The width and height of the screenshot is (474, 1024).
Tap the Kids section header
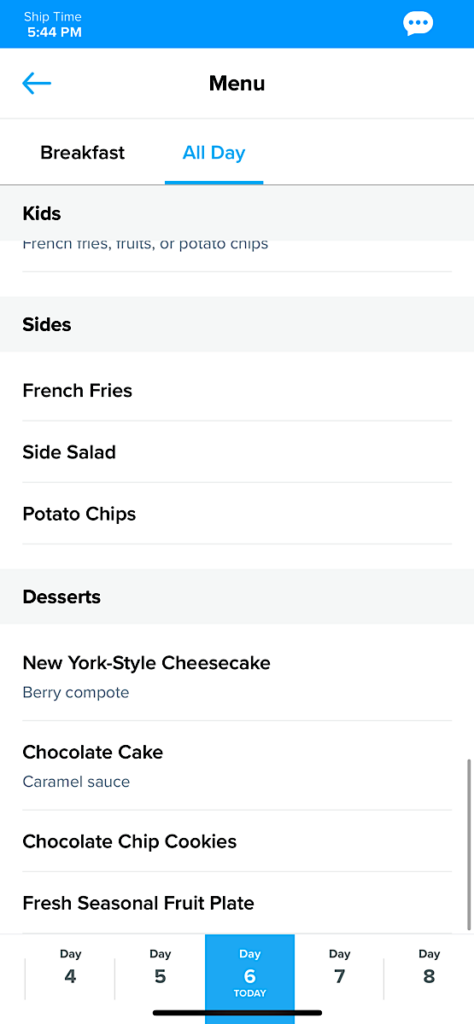pos(237,213)
